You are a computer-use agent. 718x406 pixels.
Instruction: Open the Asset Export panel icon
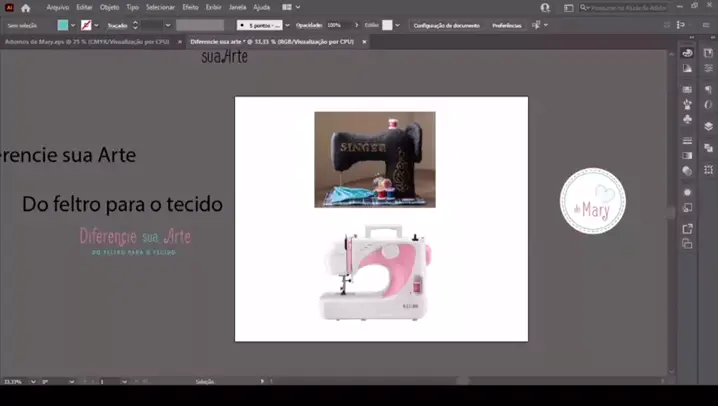tap(687, 228)
